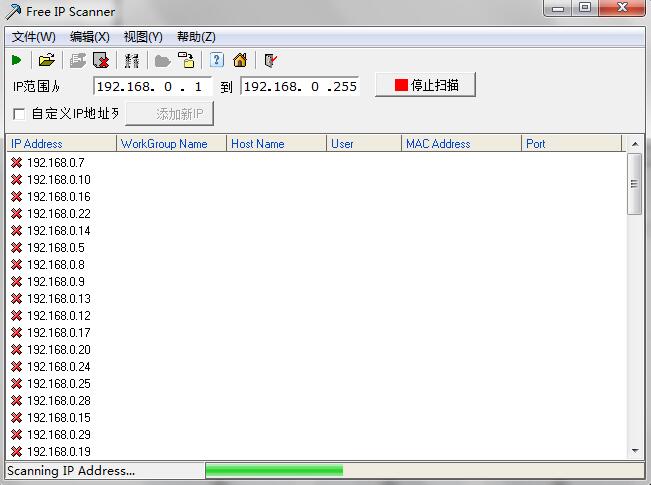The width and height of the screenshot is (651, 485).
Task: Select the 192.168.0.22 row
Action: pos(58,213)
